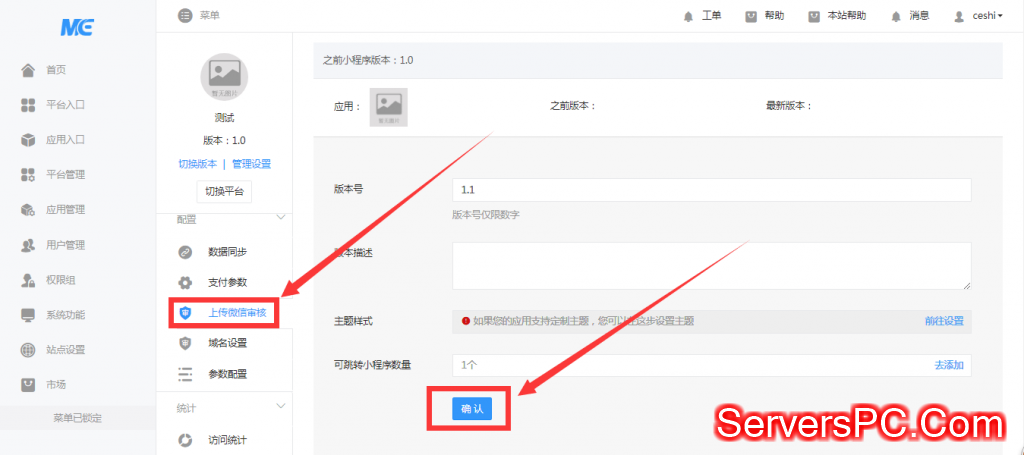This screenshot has width=1024, height=455.
Task: Click the warning icon in 主题样式 row
Action: click(x=466, y=321)
